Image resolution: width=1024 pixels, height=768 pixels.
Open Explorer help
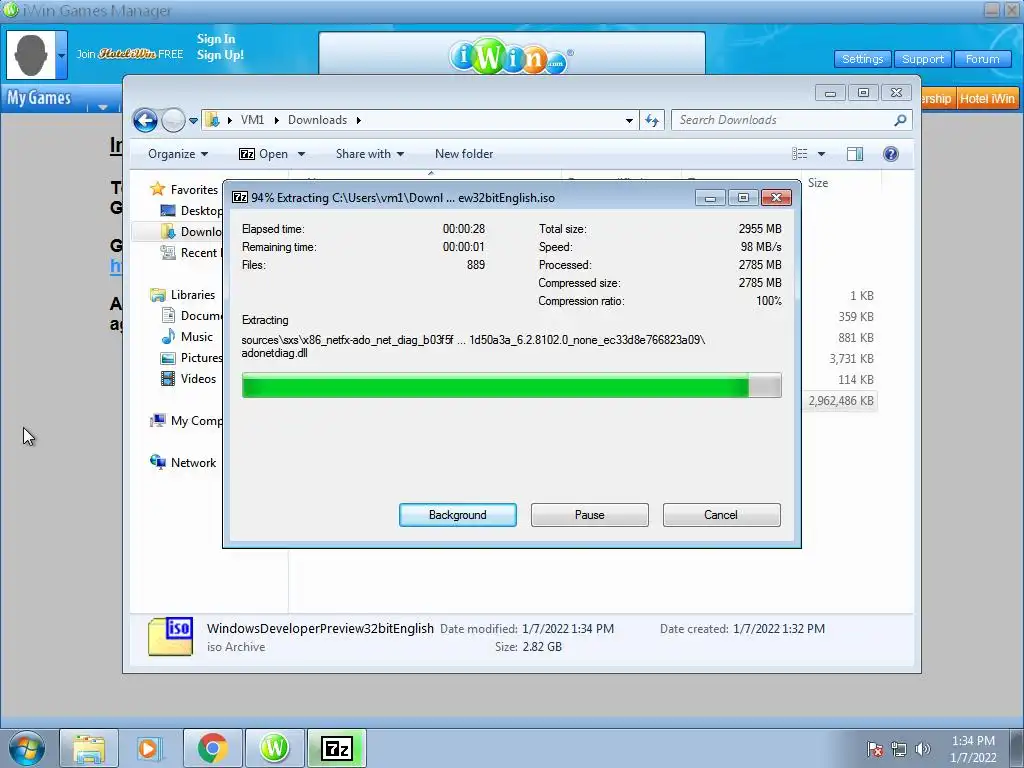tap(891, 153)
